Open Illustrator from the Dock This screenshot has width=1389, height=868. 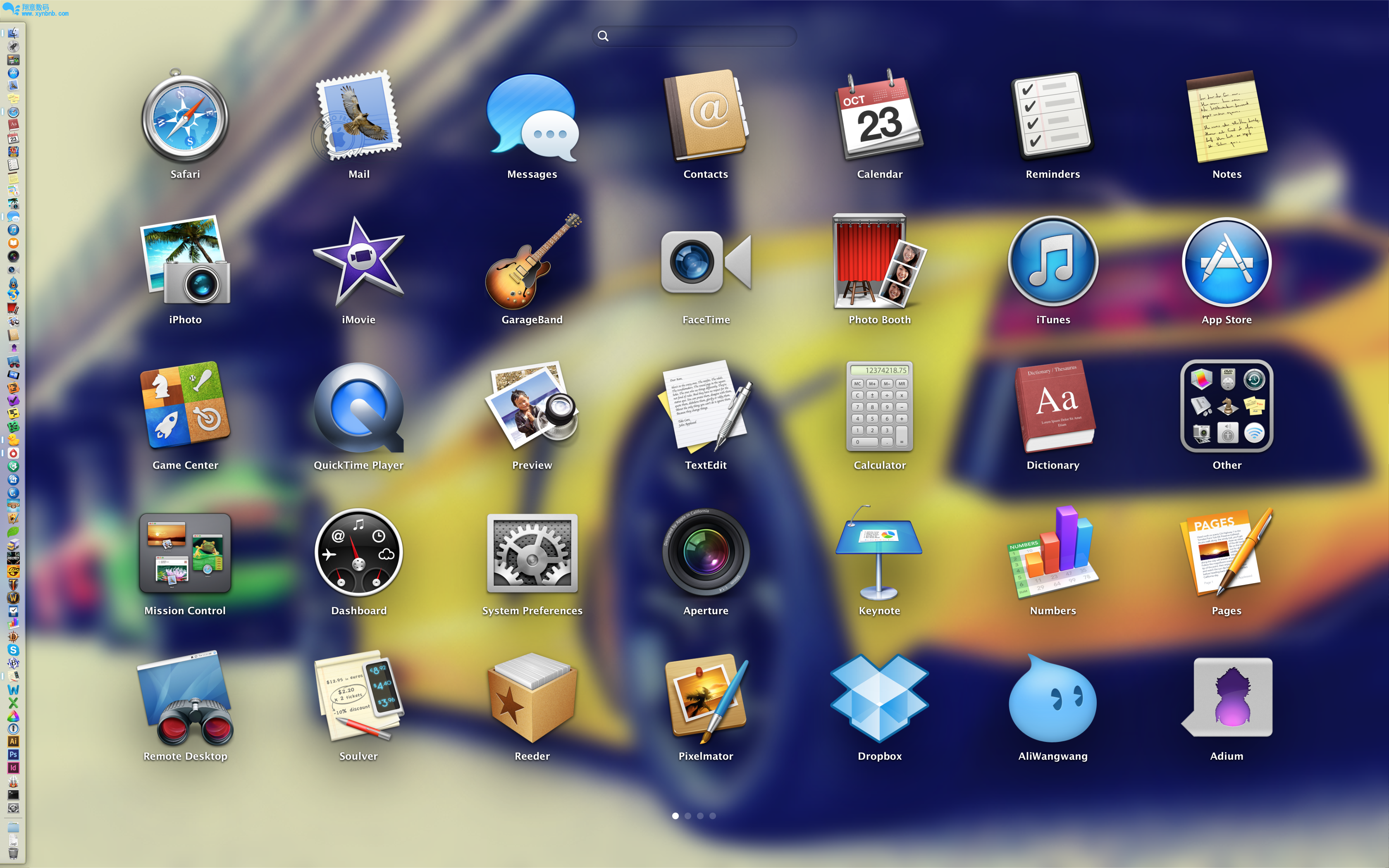point(13,741)
